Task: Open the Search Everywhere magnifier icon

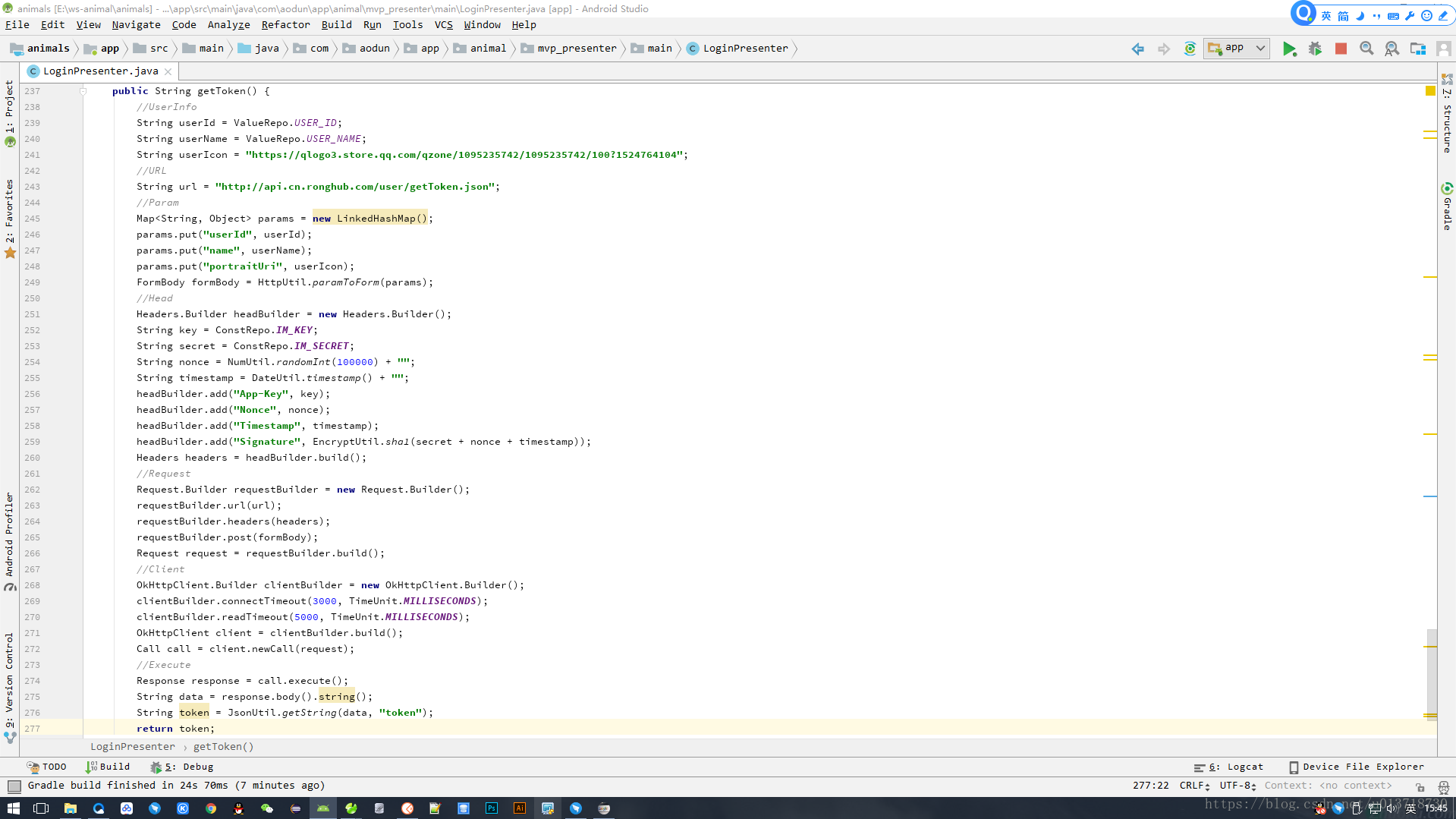Action: tap(1366, 49)
